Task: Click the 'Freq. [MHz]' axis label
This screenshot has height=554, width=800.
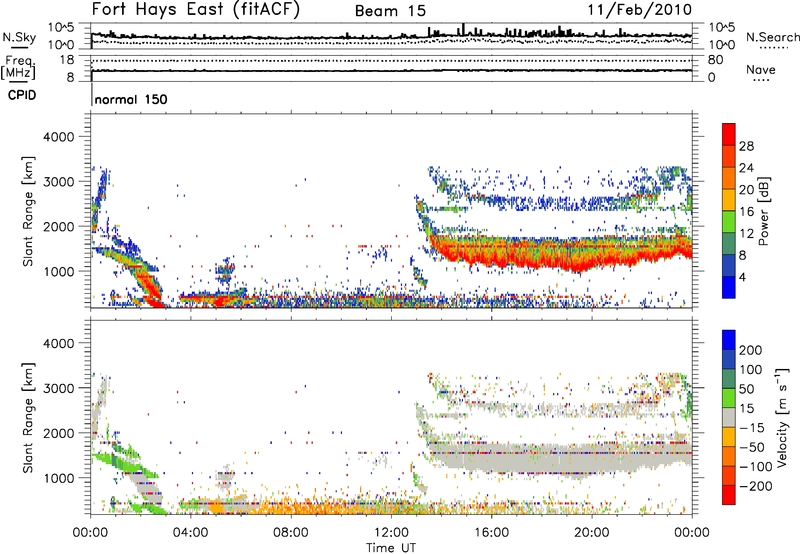Action: [18, 68]
